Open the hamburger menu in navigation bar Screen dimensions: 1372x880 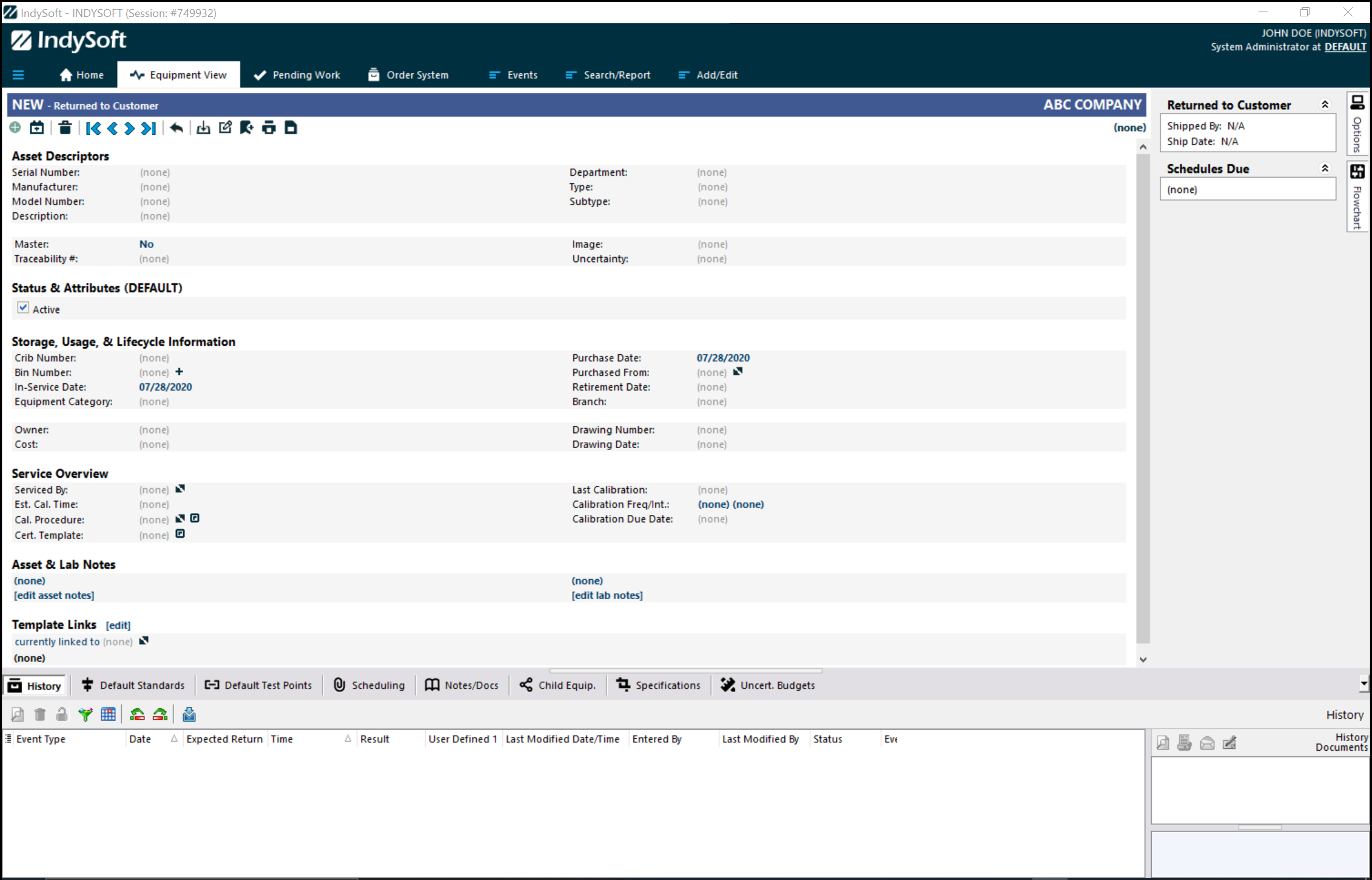tap(18, 75)
